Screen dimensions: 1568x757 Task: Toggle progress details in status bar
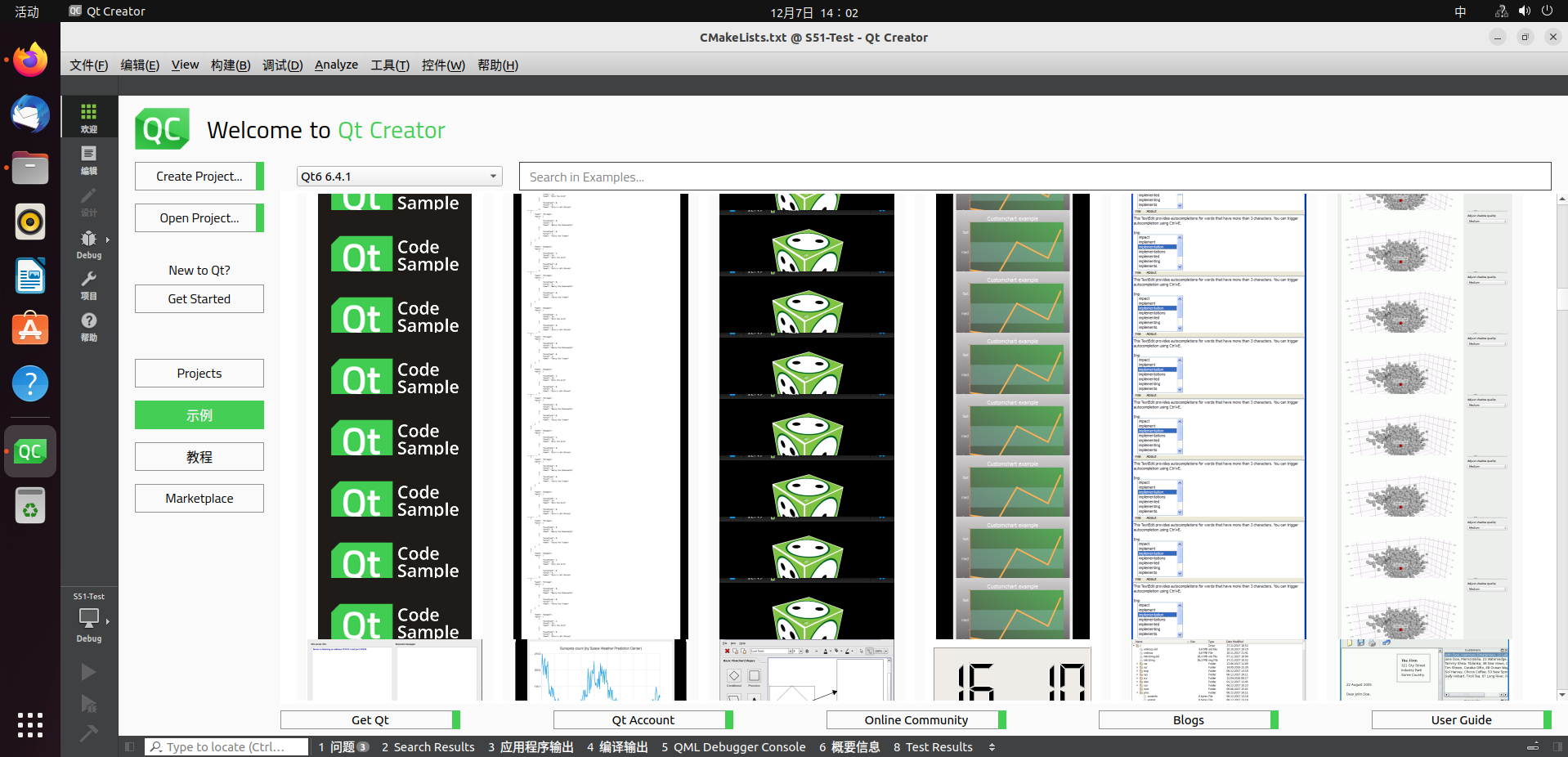click(1533, 746)
